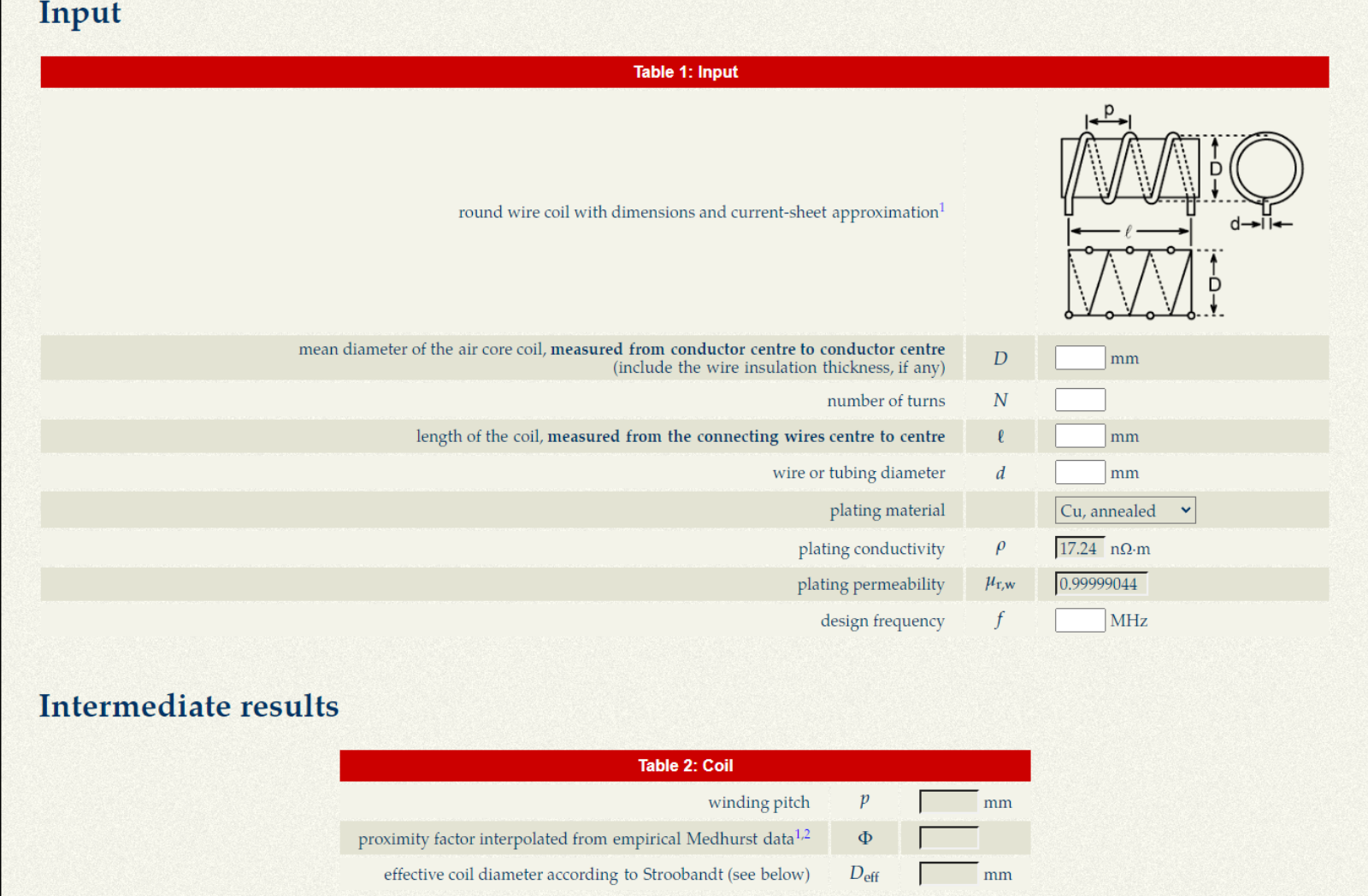The width and height of the screenshot is (1368, 896).
Task: Select the plating permeability value field
Action: tap(1100, 584)
